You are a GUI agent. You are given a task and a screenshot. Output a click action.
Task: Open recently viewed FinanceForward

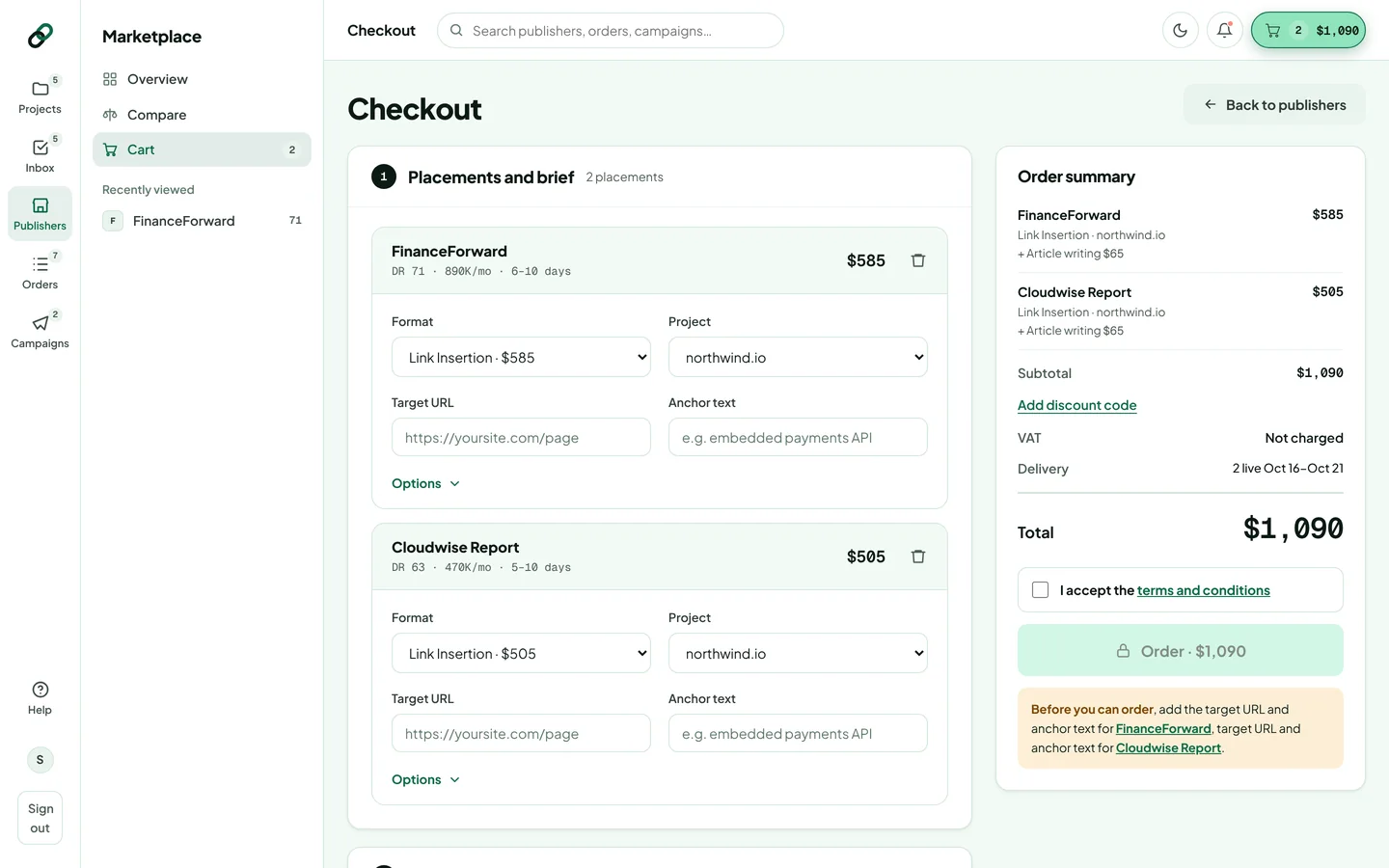click(202, 221)
